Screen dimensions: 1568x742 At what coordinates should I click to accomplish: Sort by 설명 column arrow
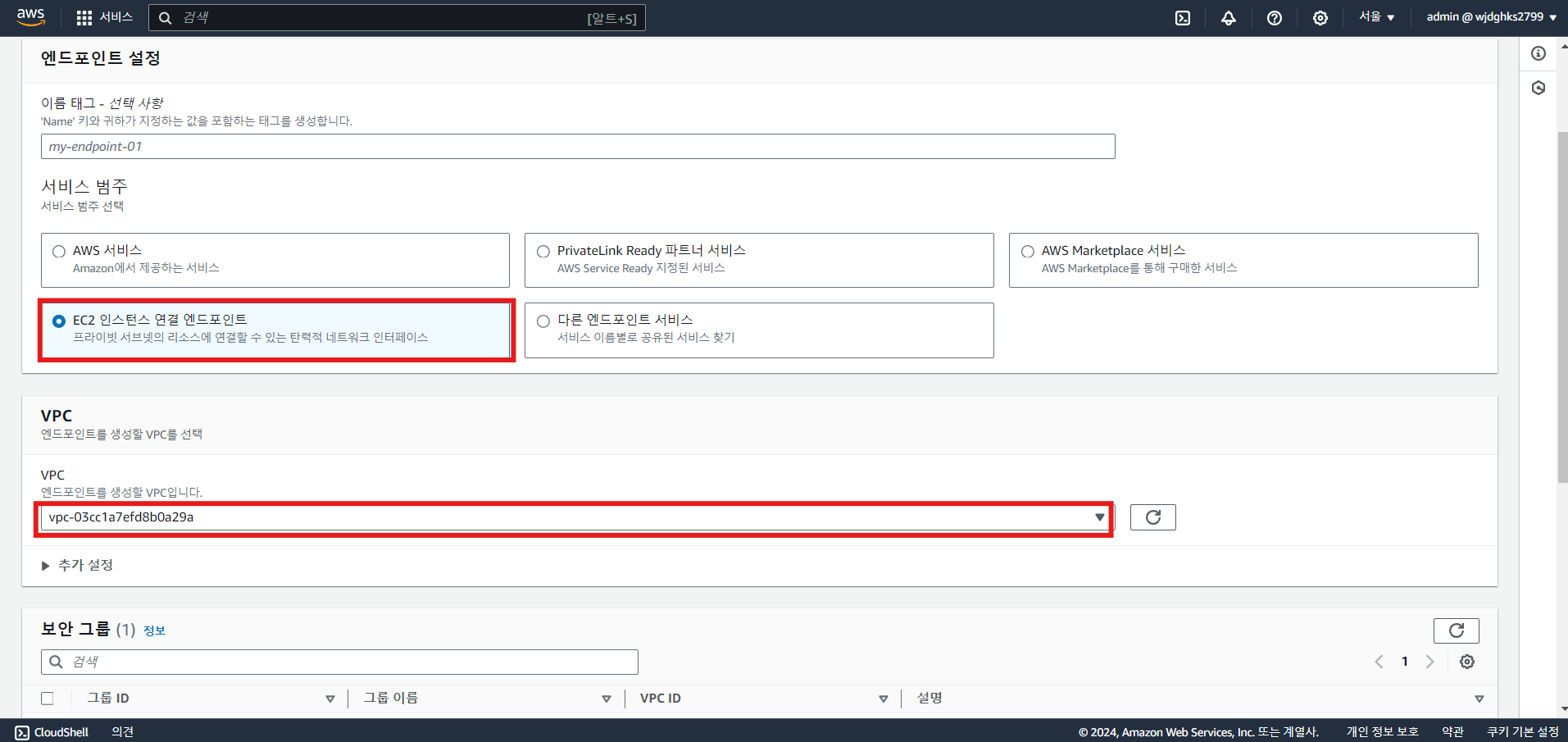point(1479,699)
